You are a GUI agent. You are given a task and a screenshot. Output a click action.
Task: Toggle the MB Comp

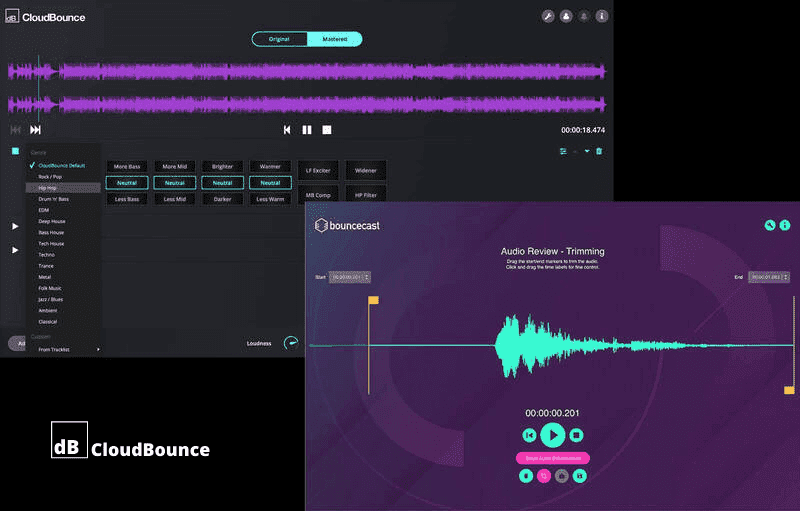click(318, 195)
